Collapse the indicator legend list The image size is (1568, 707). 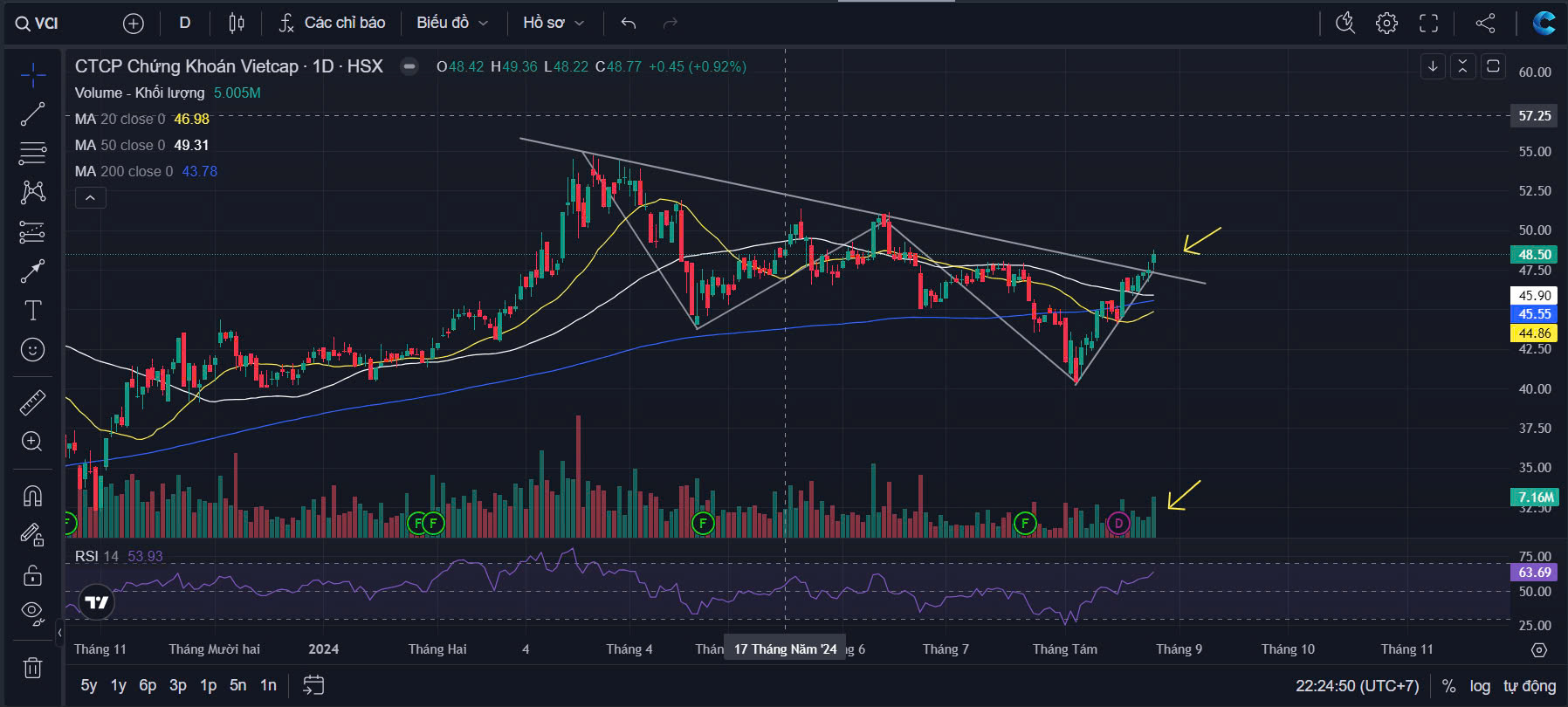click(x=90, y=198)
